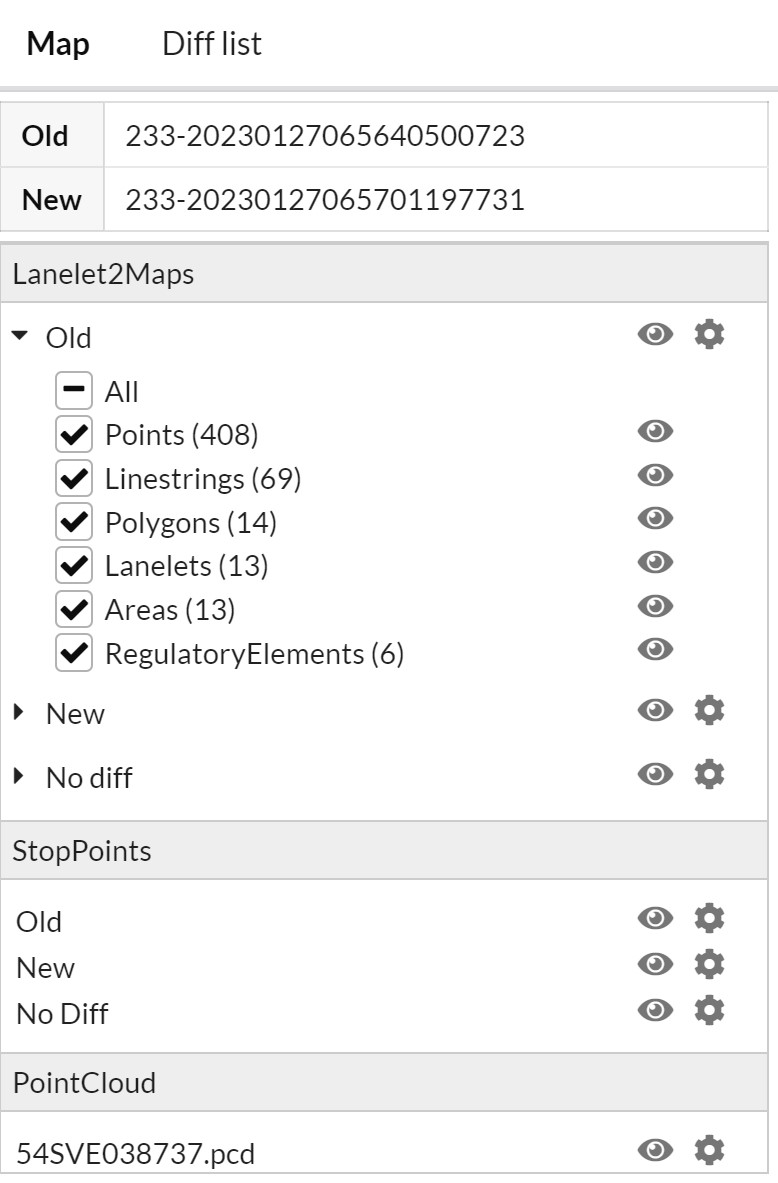Open settings gear for 54SVE038737.pcd point cloud
This screenshot has height=1183, width=778.
click(x=709, y=1150)
